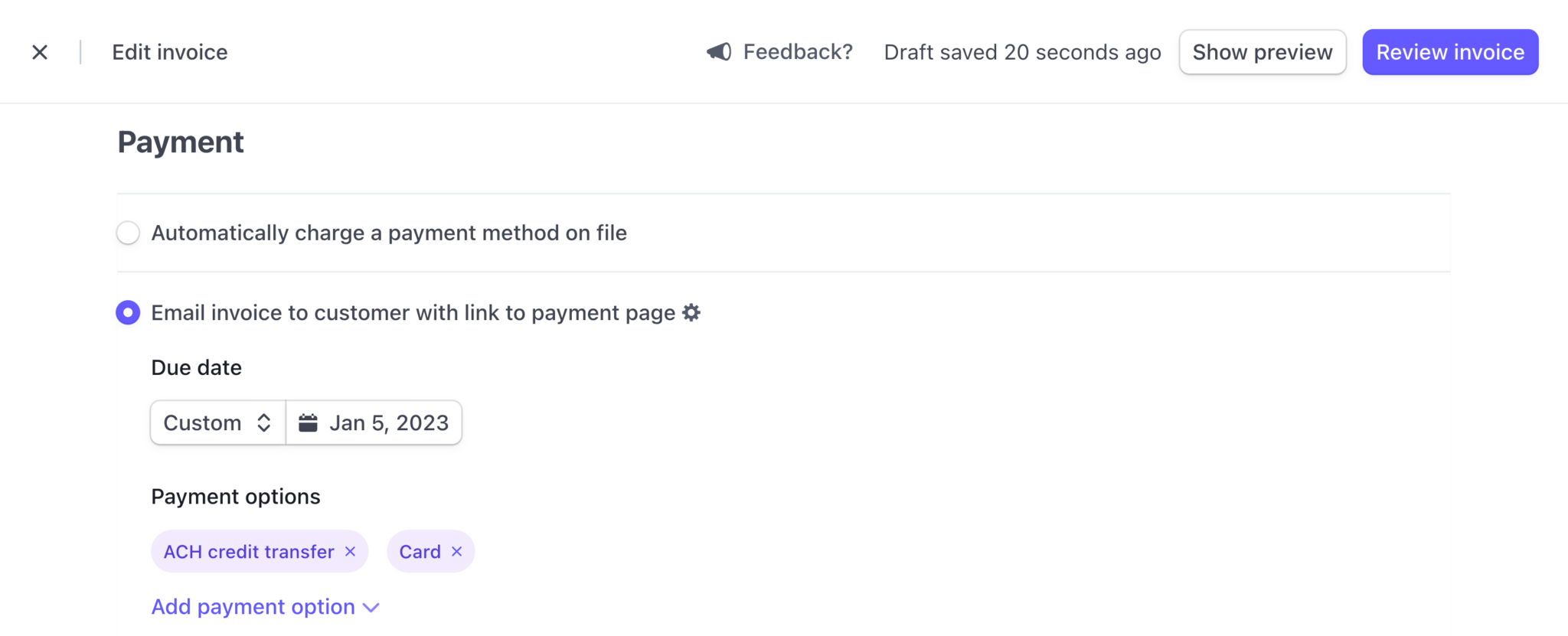
Task: Click Review invoice to continue
Action: [x=1449, y=51]
